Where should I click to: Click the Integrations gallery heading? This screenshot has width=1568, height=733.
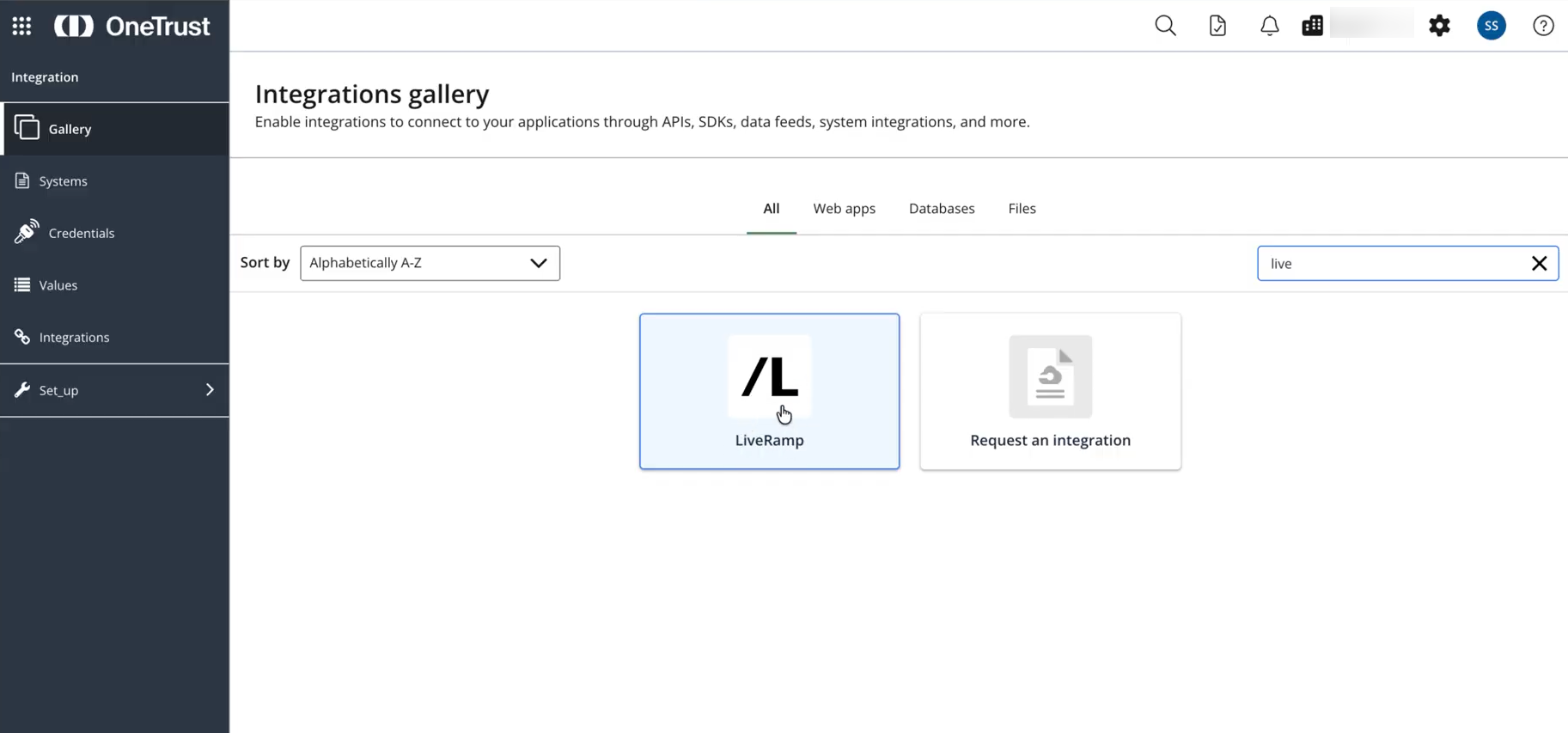pyautogui.click(x=372, y=94)
